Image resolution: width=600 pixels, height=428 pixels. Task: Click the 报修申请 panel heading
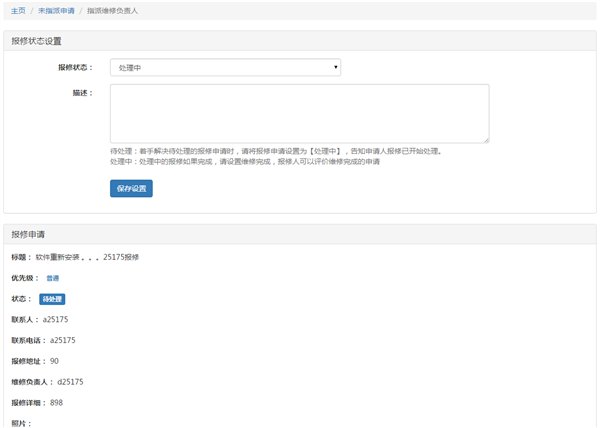pos(28,234)
